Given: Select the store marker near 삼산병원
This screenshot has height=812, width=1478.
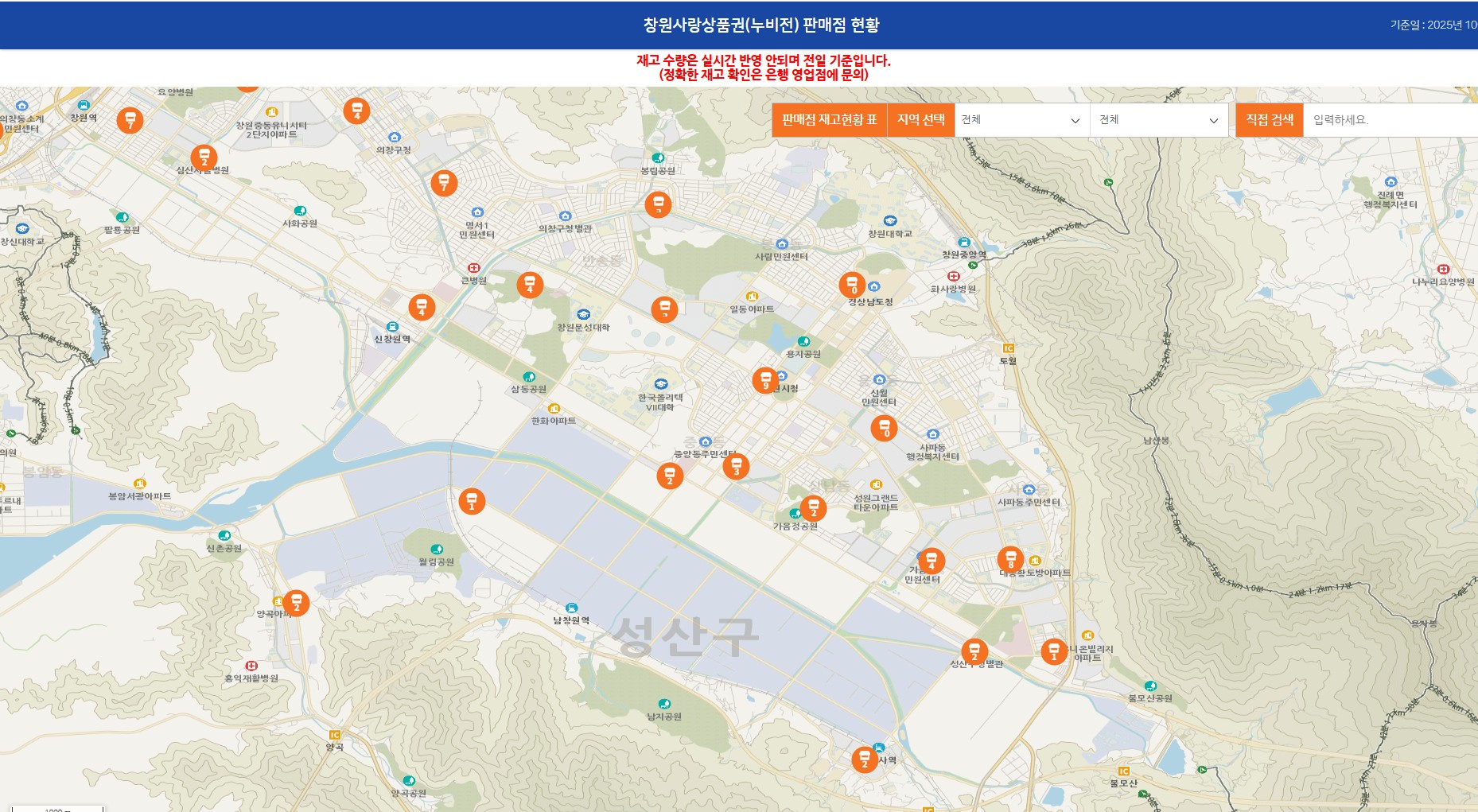Looking at the screenshot, I should [x=204, y=157].
